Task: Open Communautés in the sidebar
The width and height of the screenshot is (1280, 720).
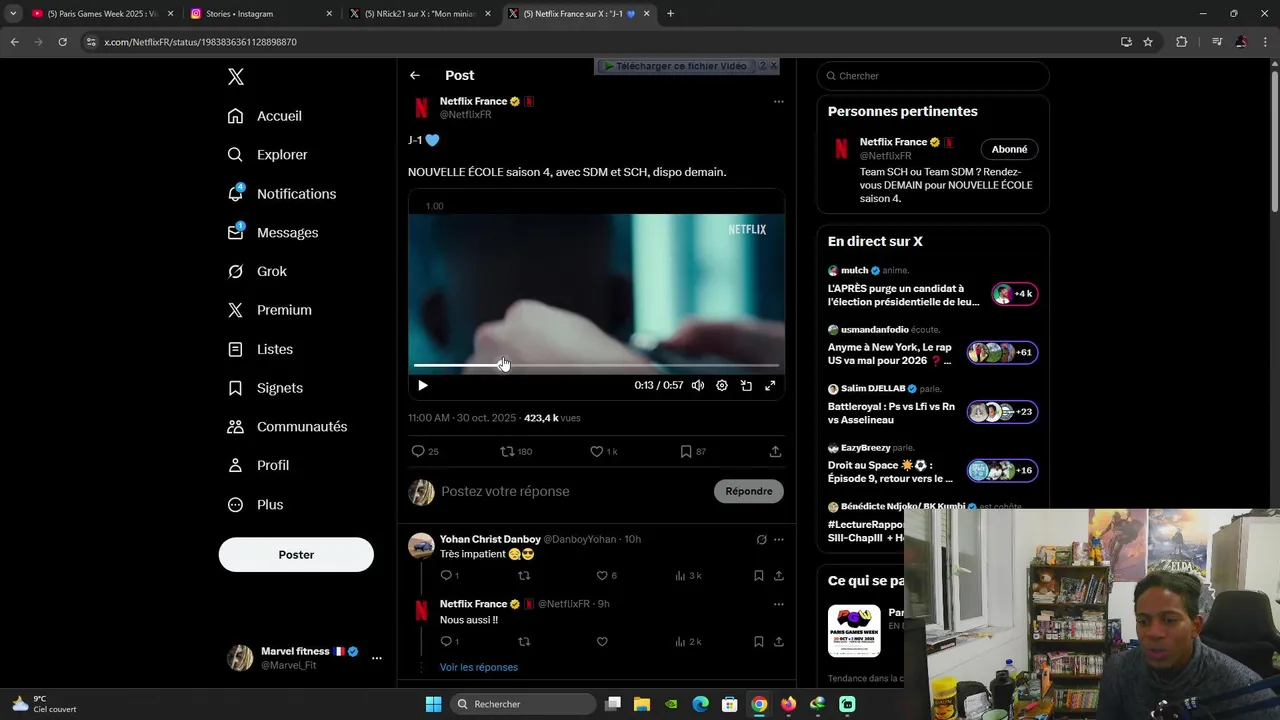Action: pyautogui.click(x=287, y=427)
